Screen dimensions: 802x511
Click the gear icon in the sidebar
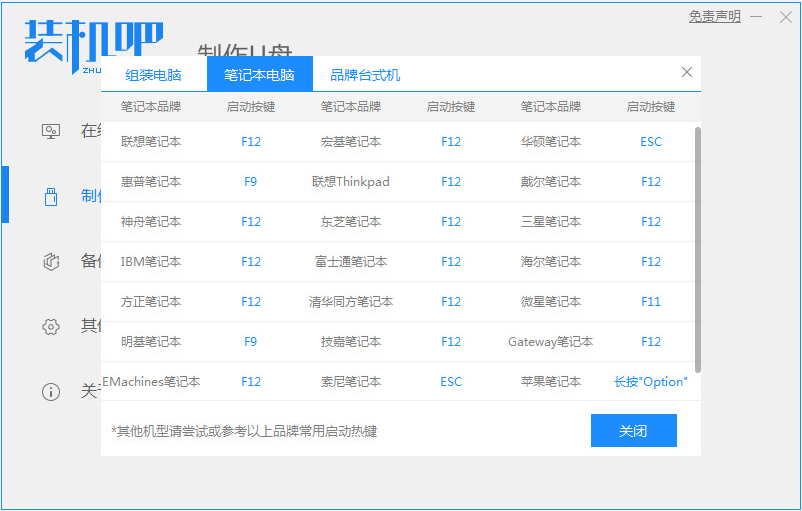(51, 326)
